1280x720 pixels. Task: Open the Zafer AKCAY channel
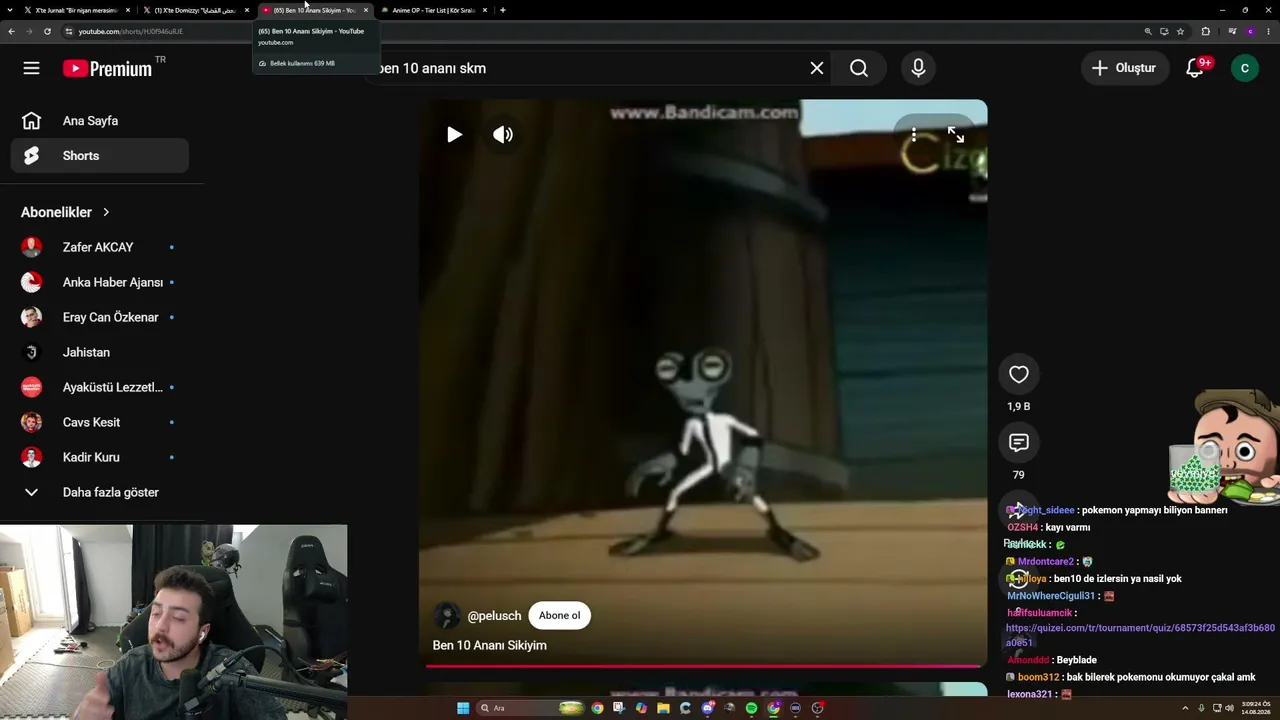click(x=99, y=247)
